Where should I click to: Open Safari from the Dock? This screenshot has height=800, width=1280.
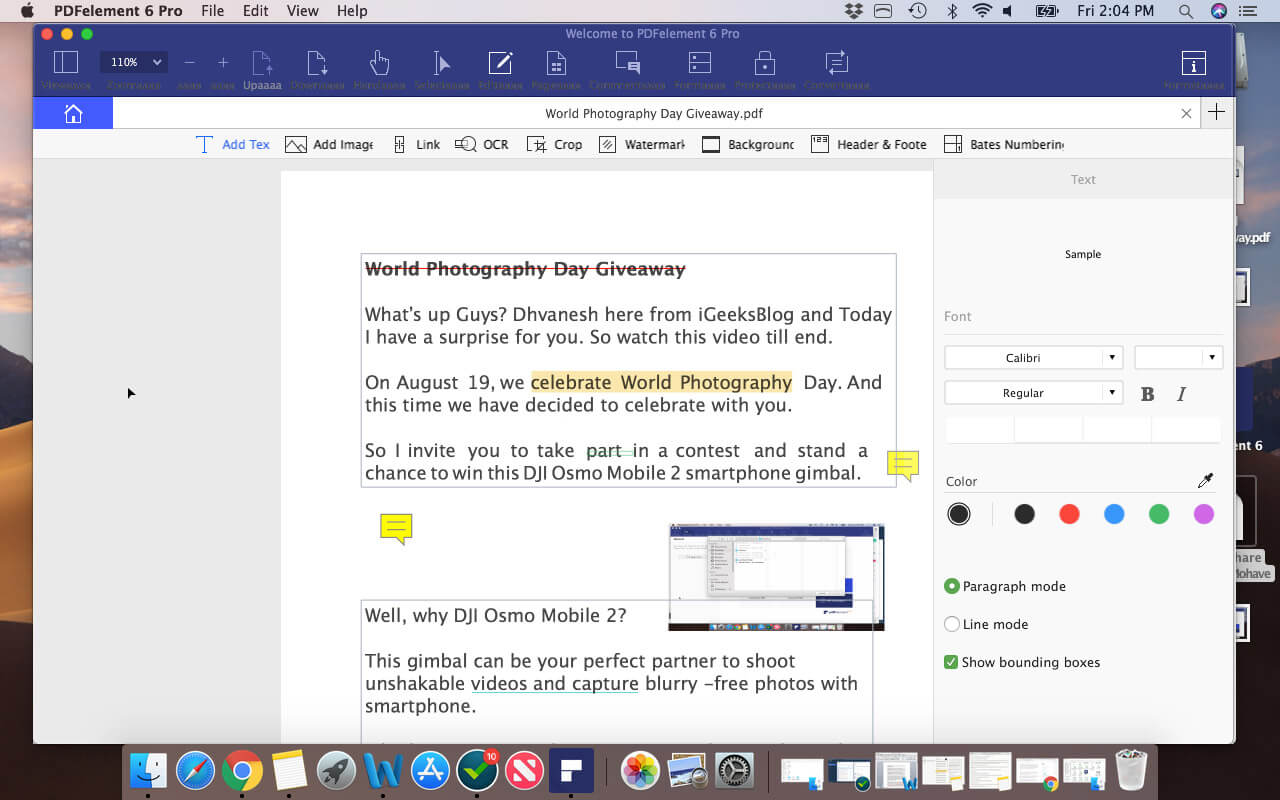[x=195, y=770]
